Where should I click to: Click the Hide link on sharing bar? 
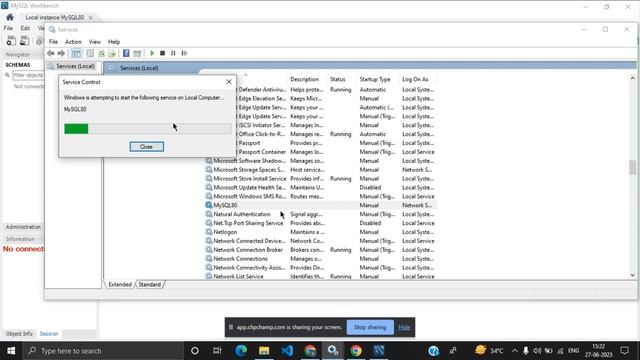point(404,327)
